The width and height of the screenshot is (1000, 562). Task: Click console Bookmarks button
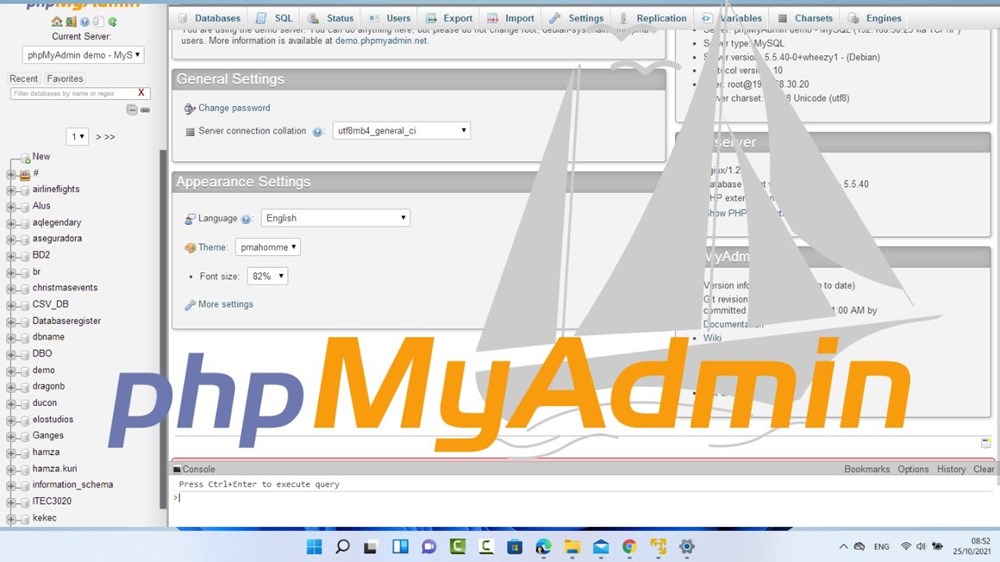[867, 469]
